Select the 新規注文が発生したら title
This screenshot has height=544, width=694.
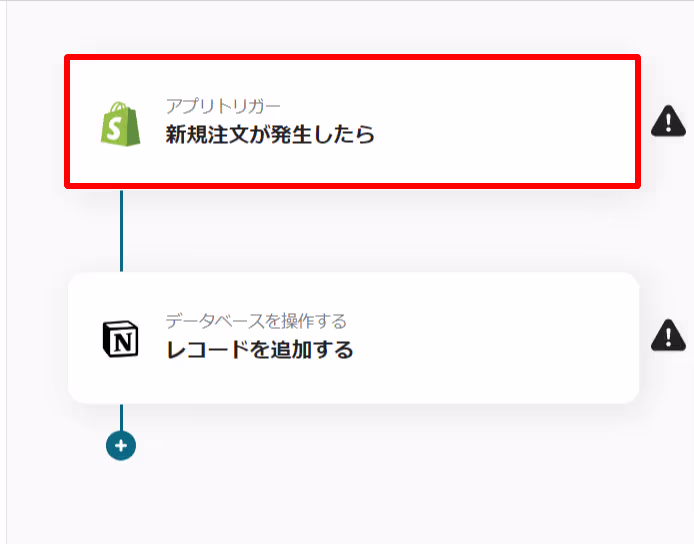(270, 134)
